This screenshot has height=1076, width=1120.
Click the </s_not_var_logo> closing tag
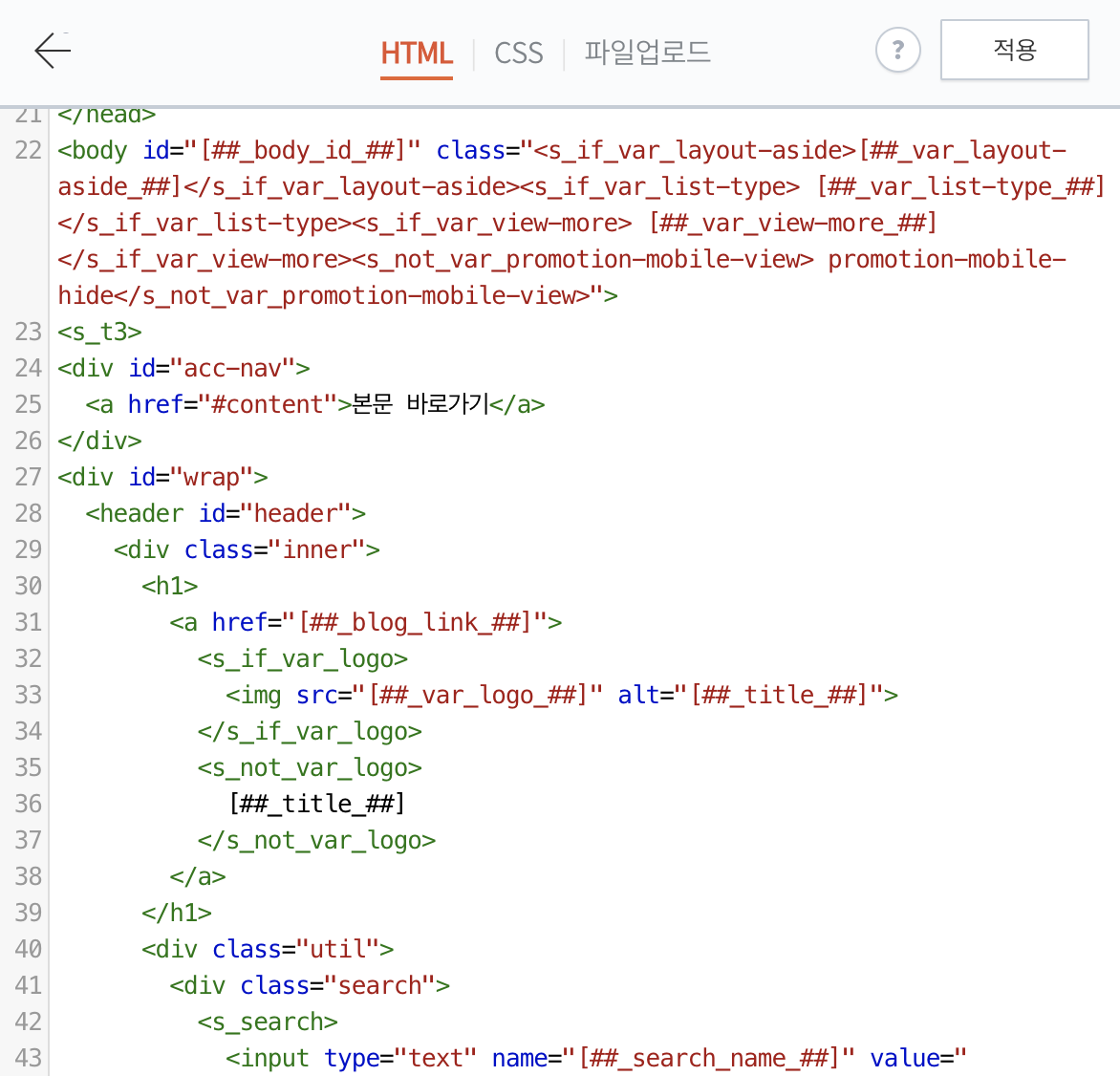[x=317, y=841]
